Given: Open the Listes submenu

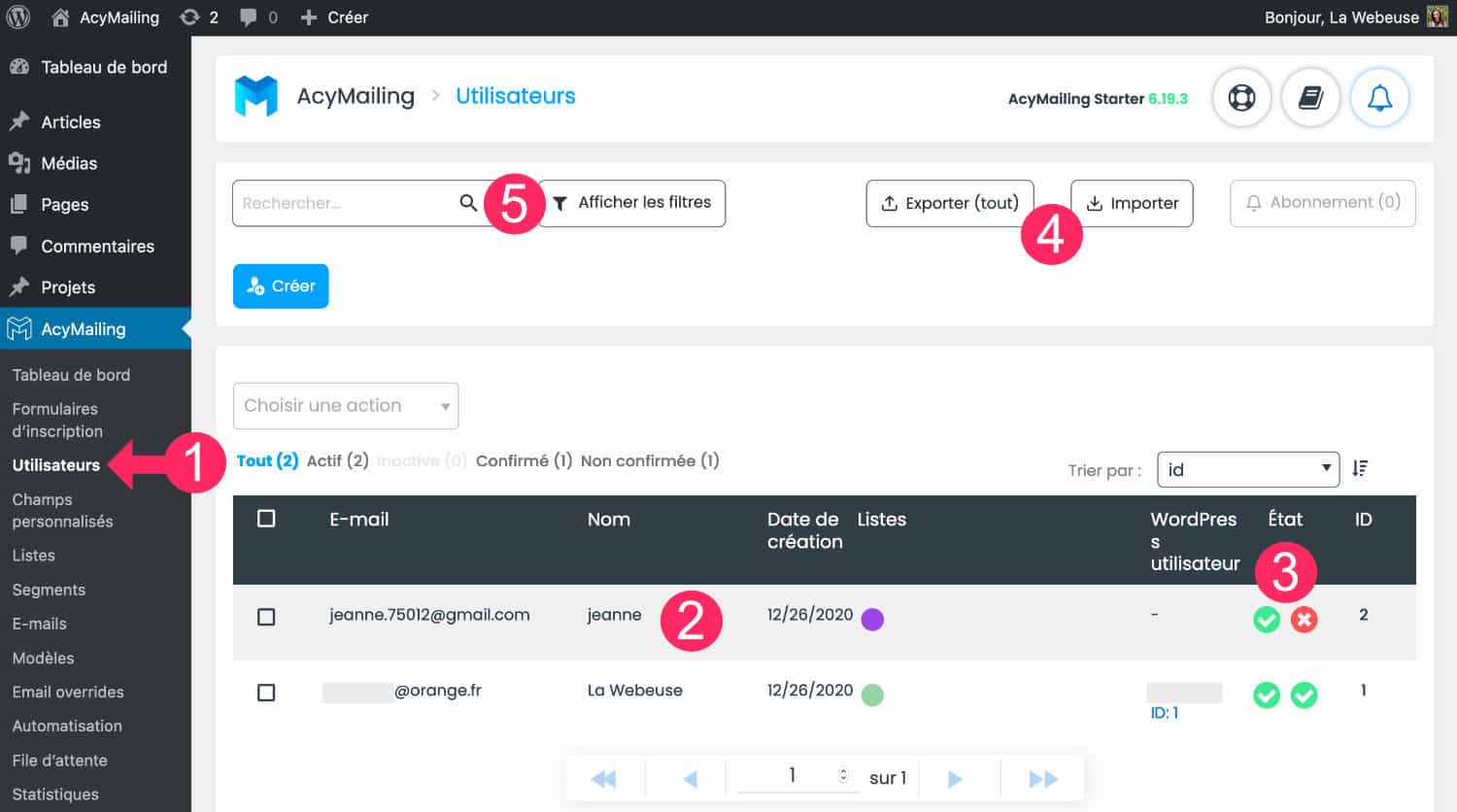Looking at the screenshot, I should pos(34,556).
